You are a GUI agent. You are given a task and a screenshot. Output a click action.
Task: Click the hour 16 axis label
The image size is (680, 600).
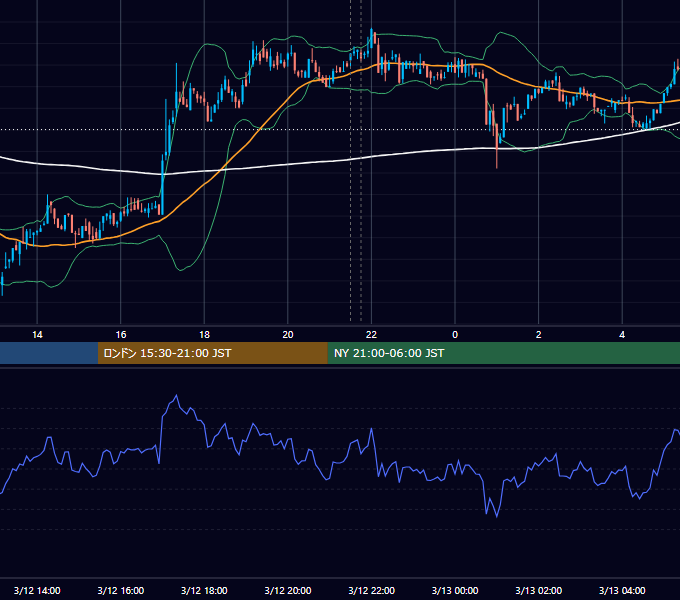(121, 335)
